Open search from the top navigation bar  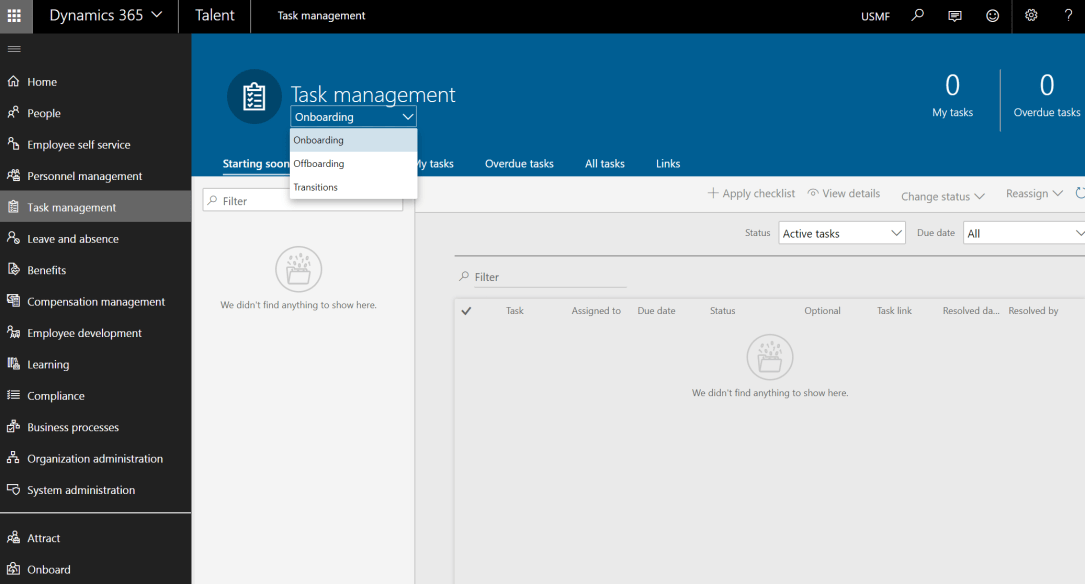coord(917,16)
